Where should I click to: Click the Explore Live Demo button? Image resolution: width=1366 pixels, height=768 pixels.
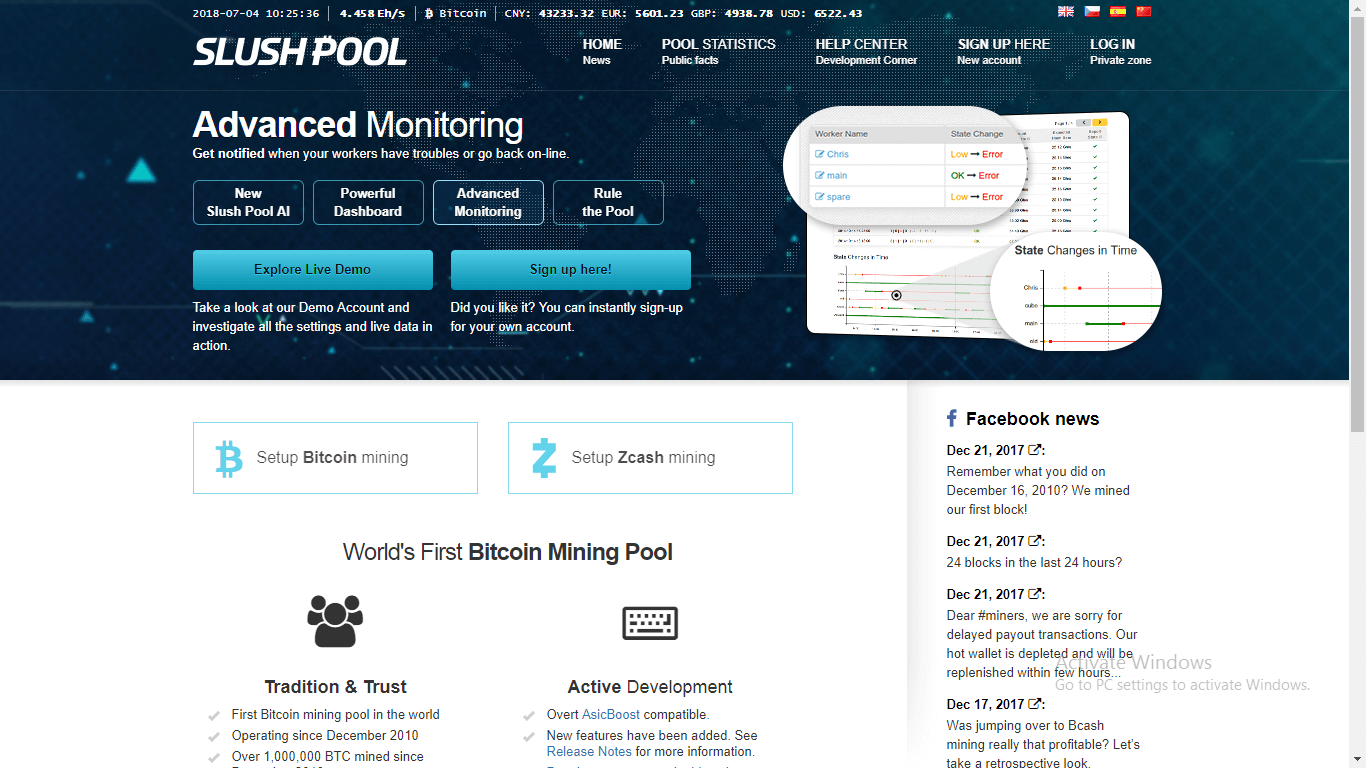coord(313,270)
